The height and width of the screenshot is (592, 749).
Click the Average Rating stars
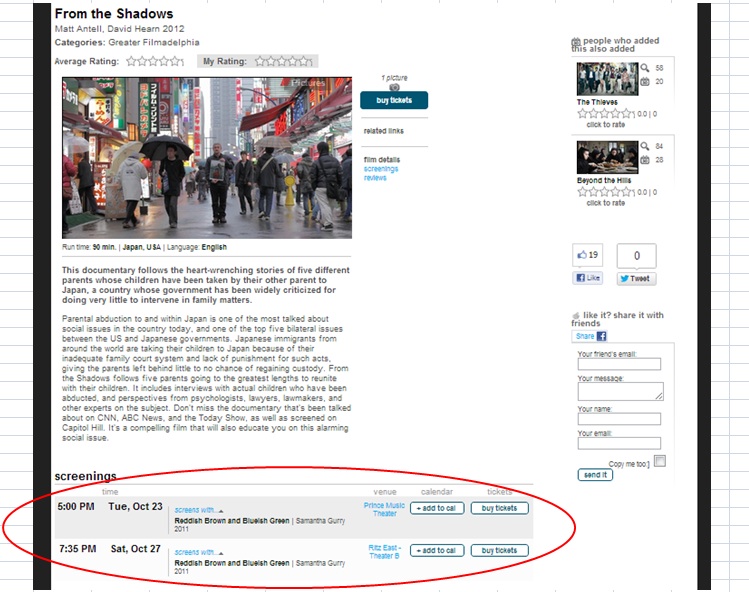pos(155,61)
